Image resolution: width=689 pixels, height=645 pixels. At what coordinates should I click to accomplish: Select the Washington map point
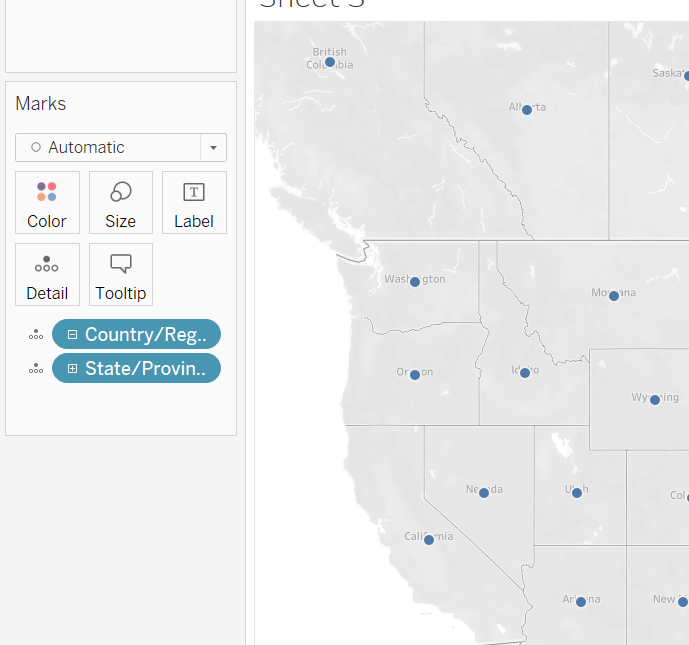pos(415,282)
